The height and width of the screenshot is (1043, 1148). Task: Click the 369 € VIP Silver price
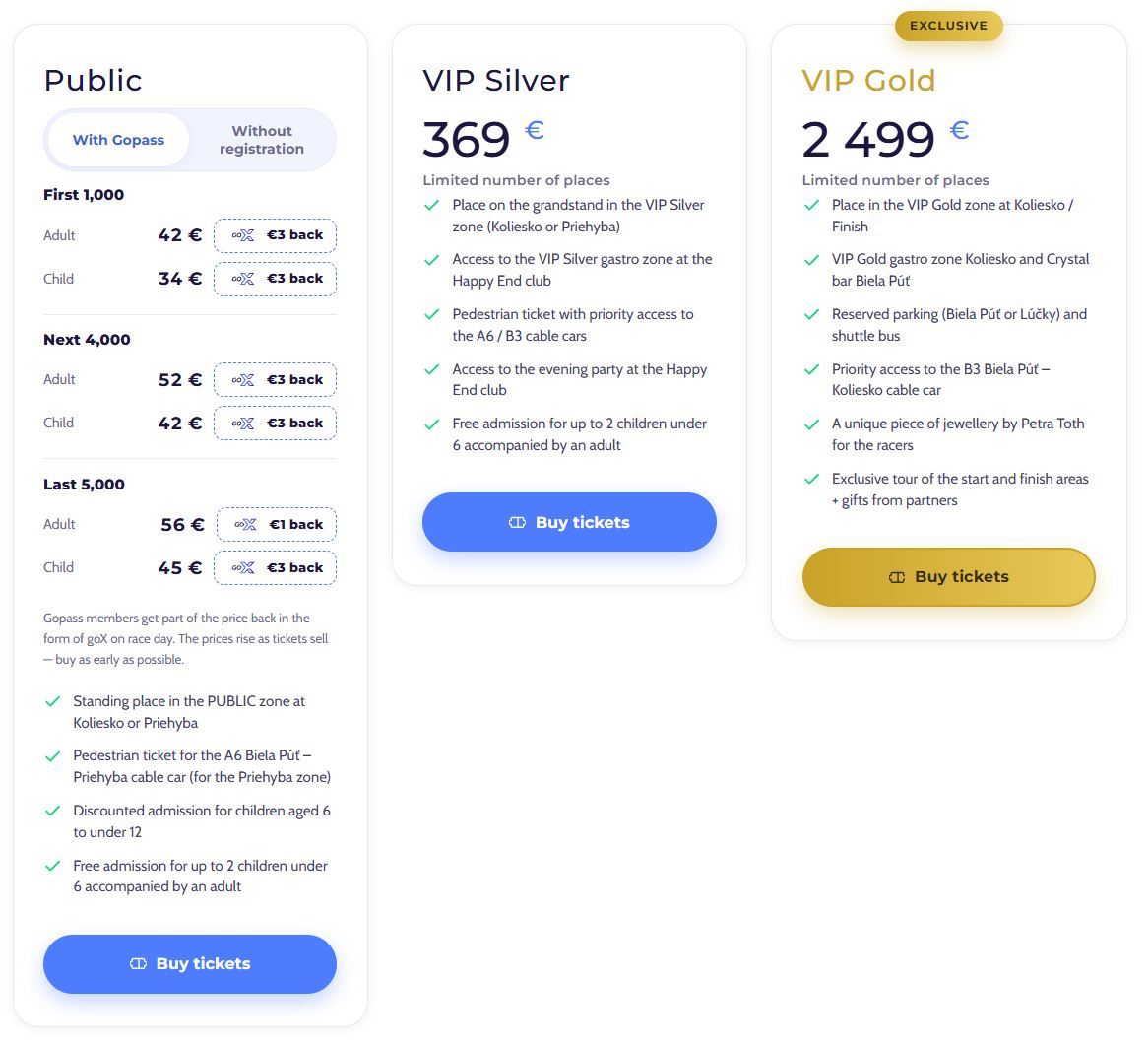point(483,139)
